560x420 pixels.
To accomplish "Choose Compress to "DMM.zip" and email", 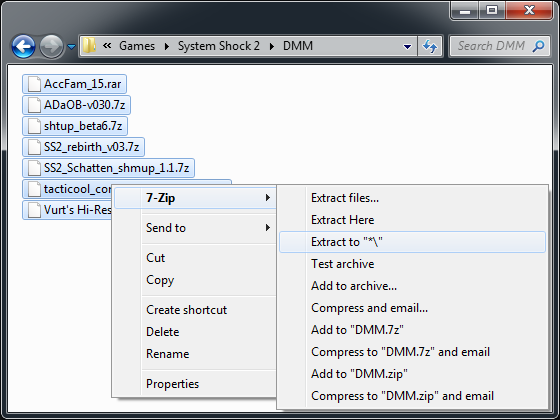I will [x=412, y=396].
